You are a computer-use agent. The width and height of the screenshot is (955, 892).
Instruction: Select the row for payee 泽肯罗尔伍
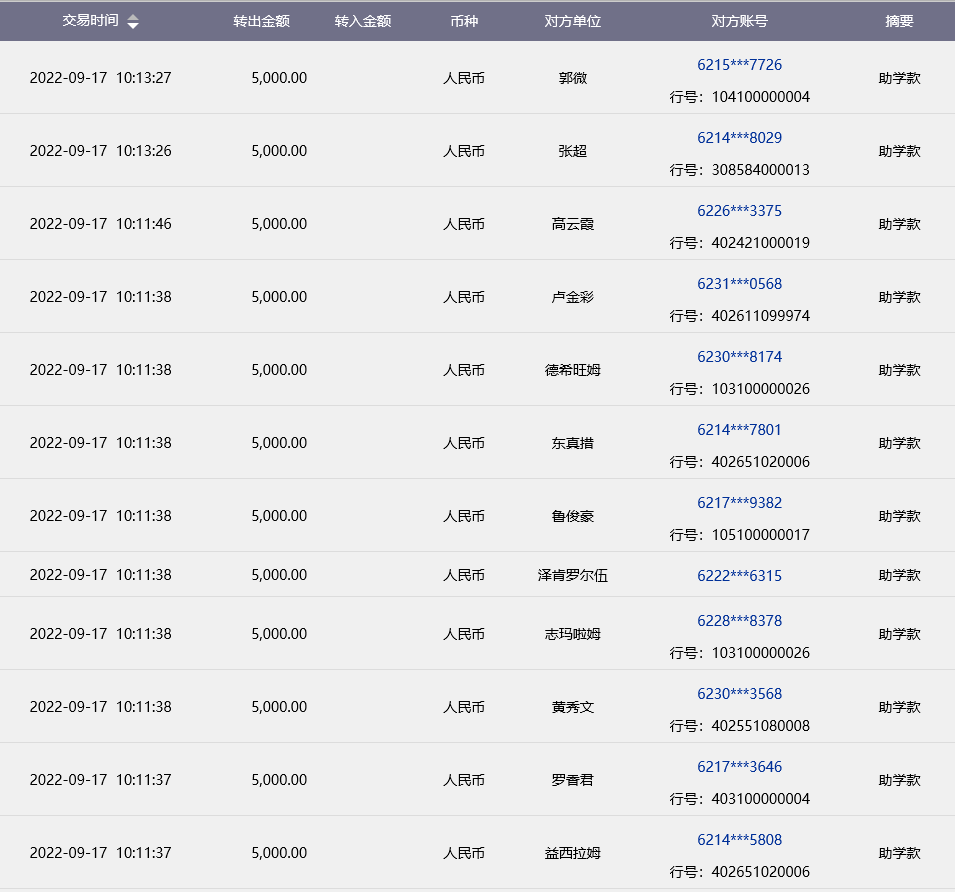(x=572, y=575)
